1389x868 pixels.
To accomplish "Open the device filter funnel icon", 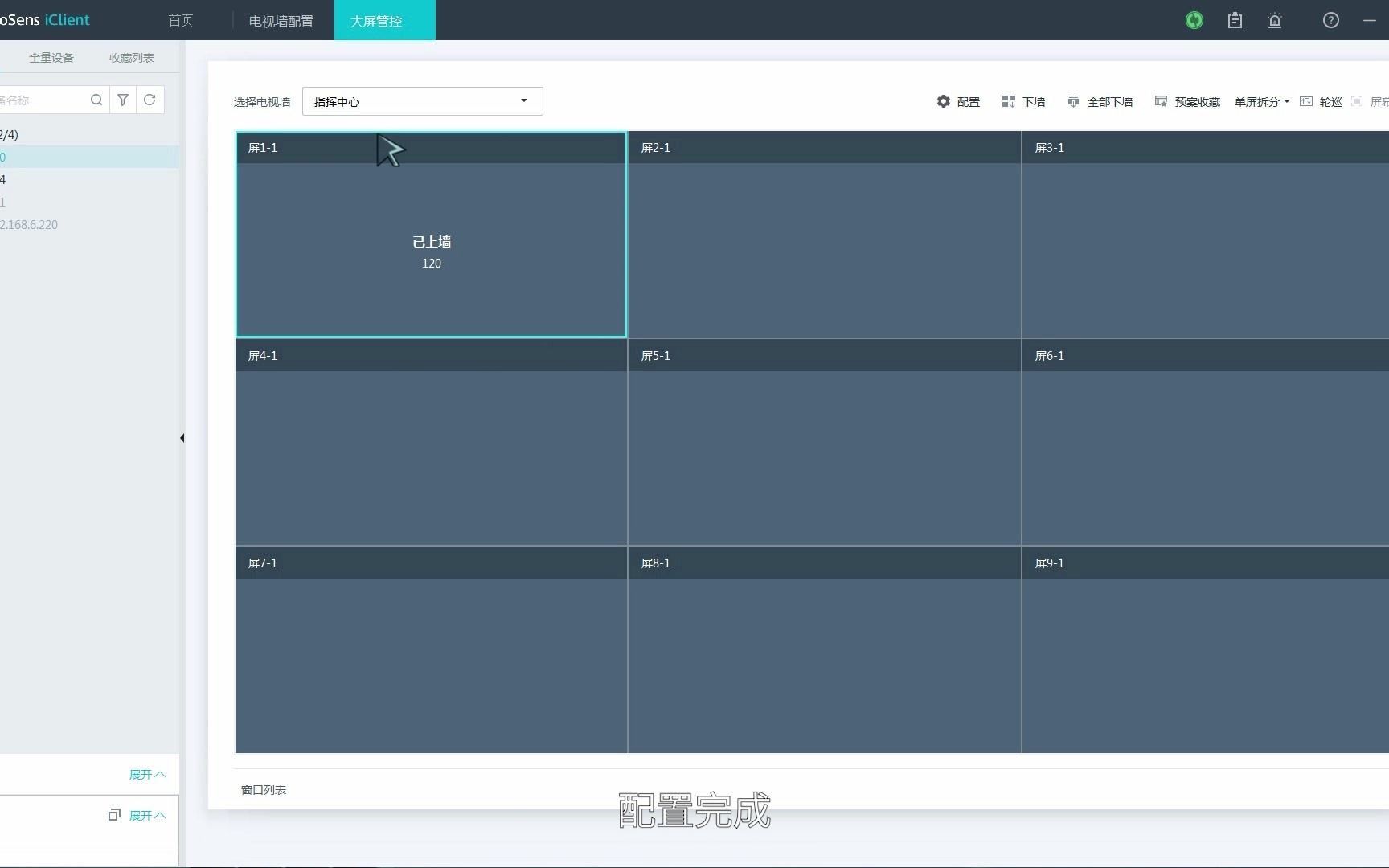I will (x=123, y=100).
